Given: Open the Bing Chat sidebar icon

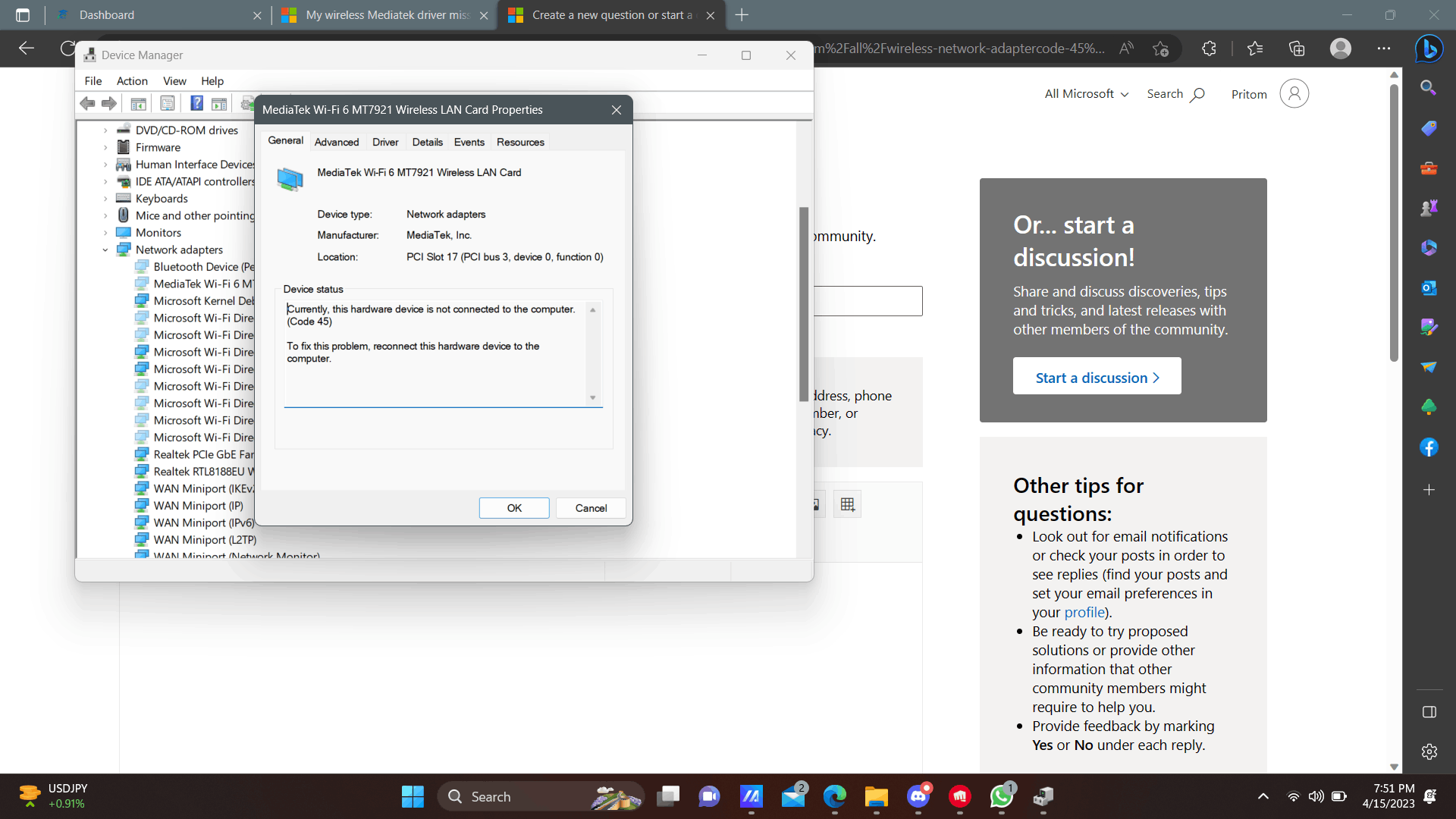Looking at the screenshot, I should click(1429, 49).
